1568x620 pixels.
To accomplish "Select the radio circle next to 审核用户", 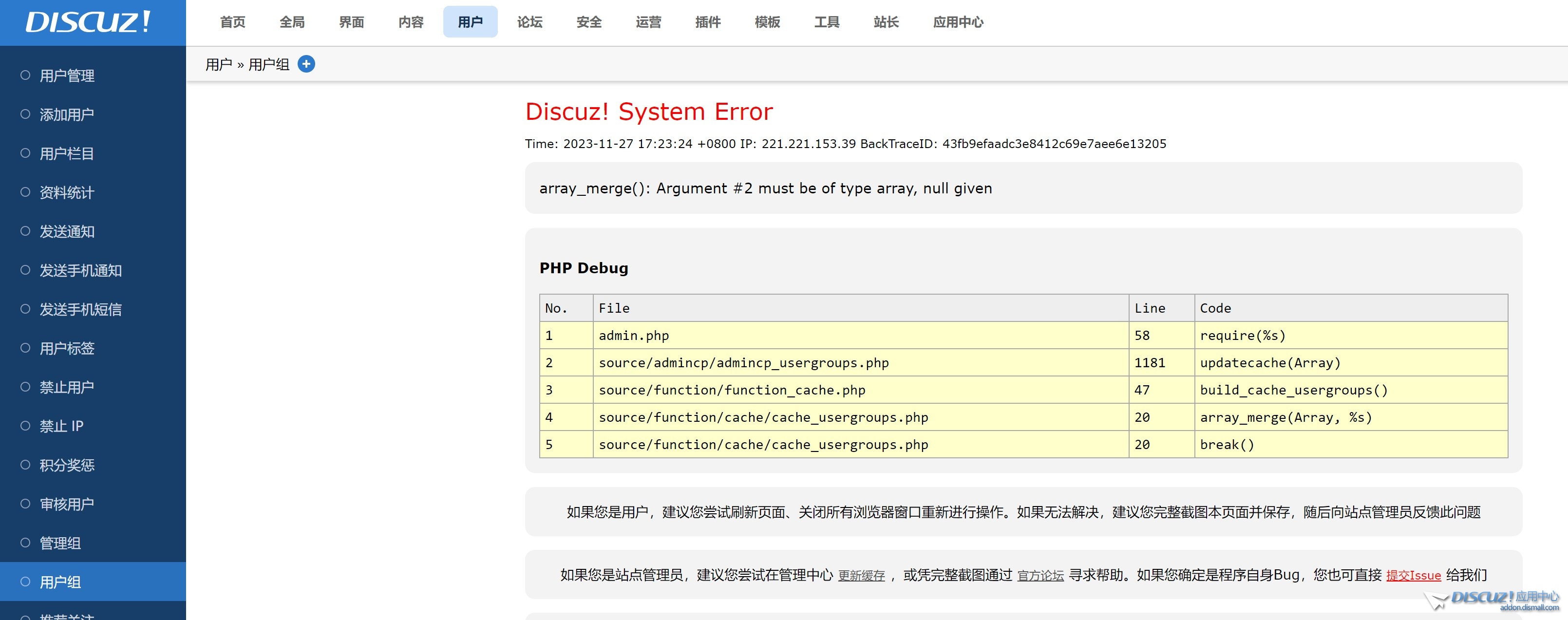I will coord(25,504).
